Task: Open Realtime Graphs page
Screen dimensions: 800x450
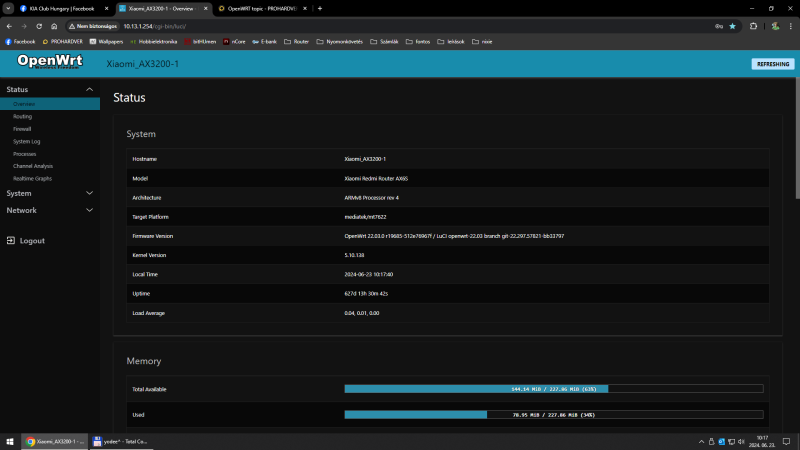Action: pyautogui.click(x=32, y=179)
